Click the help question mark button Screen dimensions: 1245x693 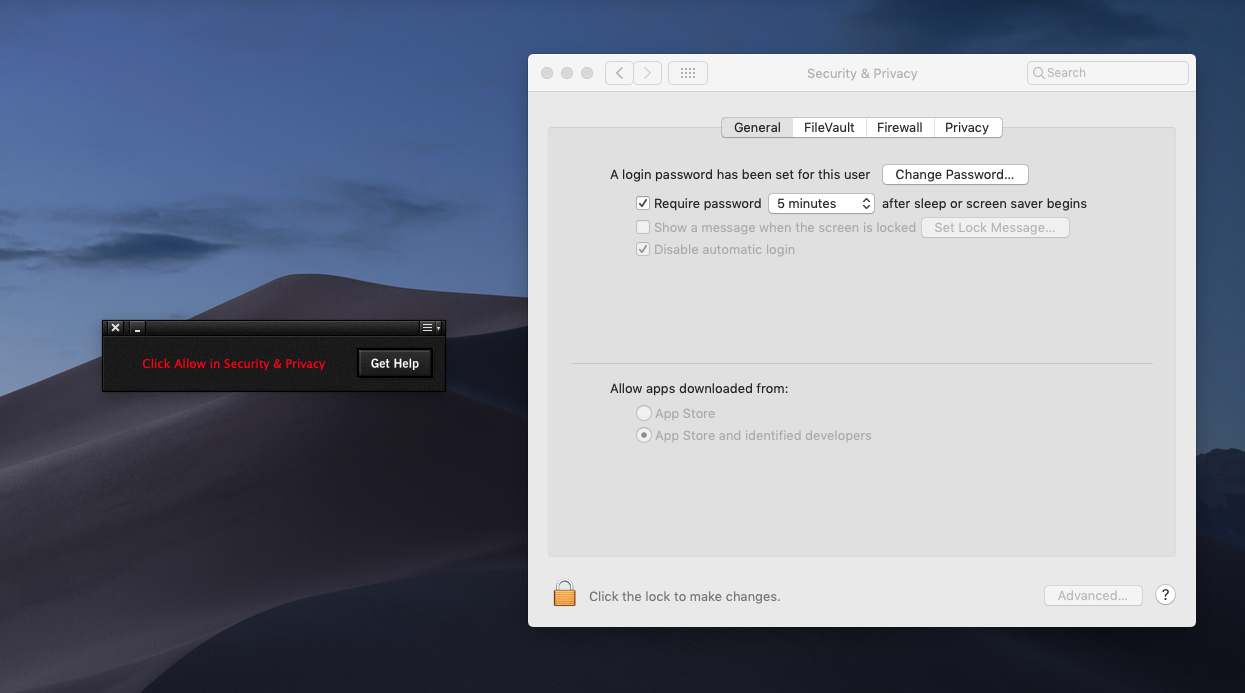click(x=1165, y=594)
